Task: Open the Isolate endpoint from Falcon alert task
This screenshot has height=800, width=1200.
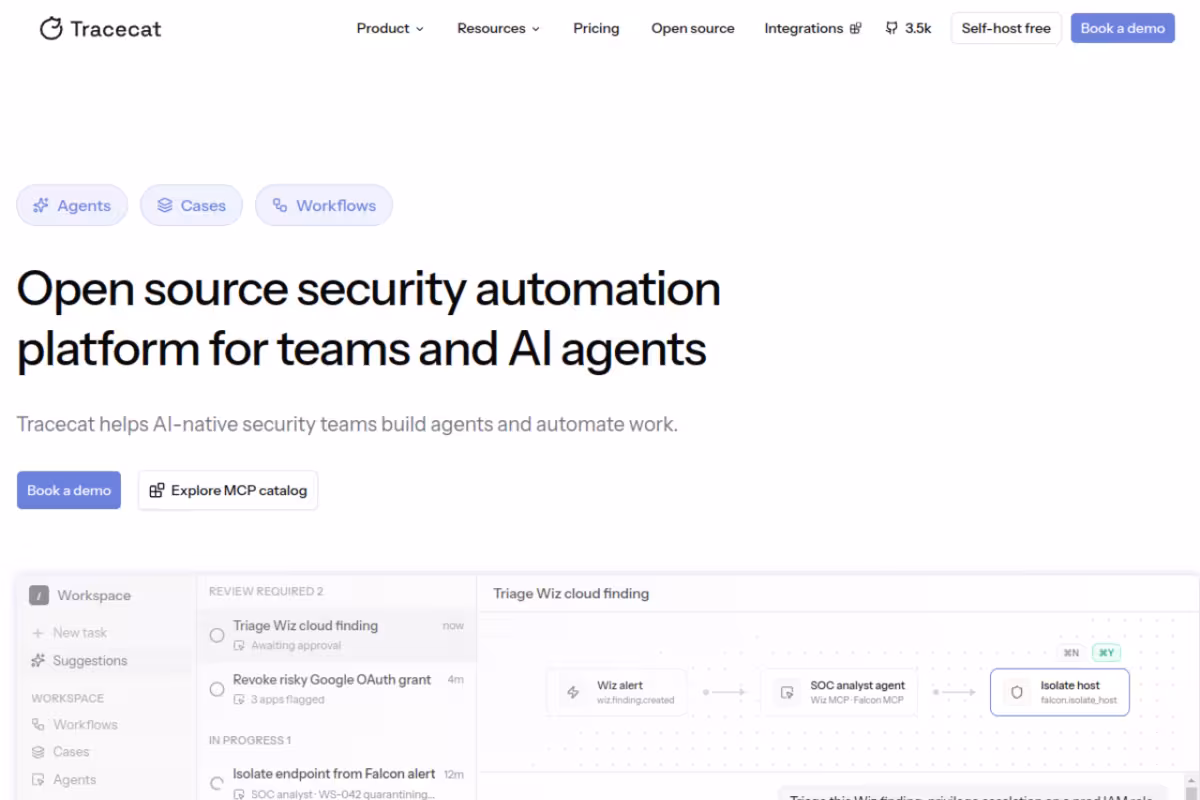Action: tap(336, 783)
